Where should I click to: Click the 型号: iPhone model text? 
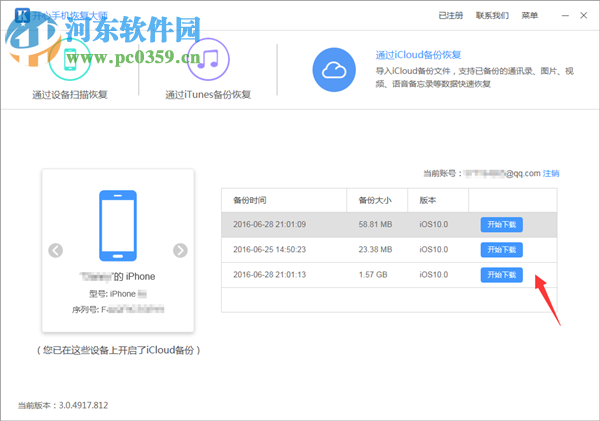pyautogui.click(x=118, y=294)
